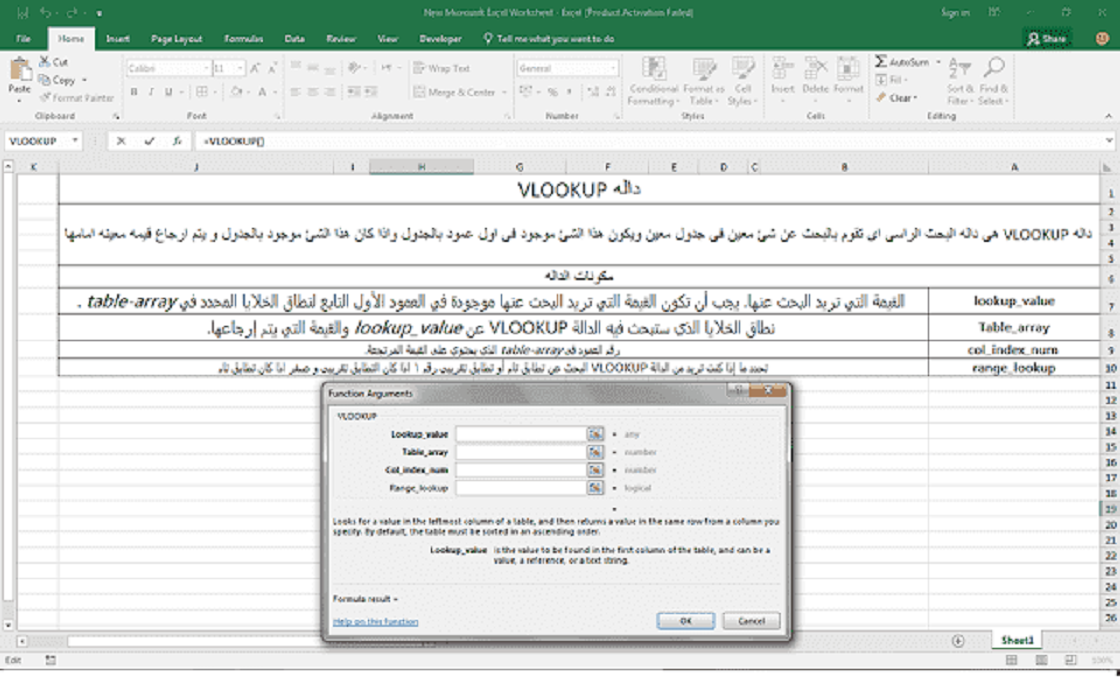The image size is (1120, 700).
Task: Switch to Page Layout view icon
Action: [1041, 660]
